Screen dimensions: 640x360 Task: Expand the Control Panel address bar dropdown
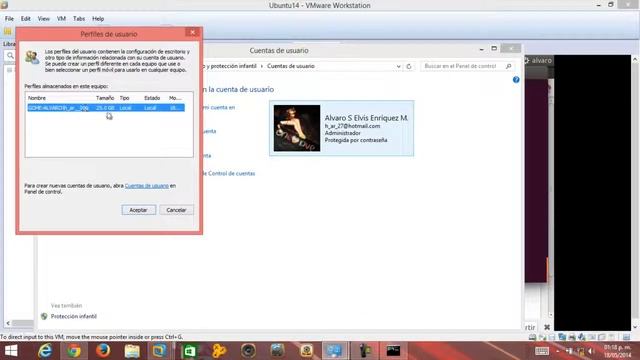[x=398, y=66]
